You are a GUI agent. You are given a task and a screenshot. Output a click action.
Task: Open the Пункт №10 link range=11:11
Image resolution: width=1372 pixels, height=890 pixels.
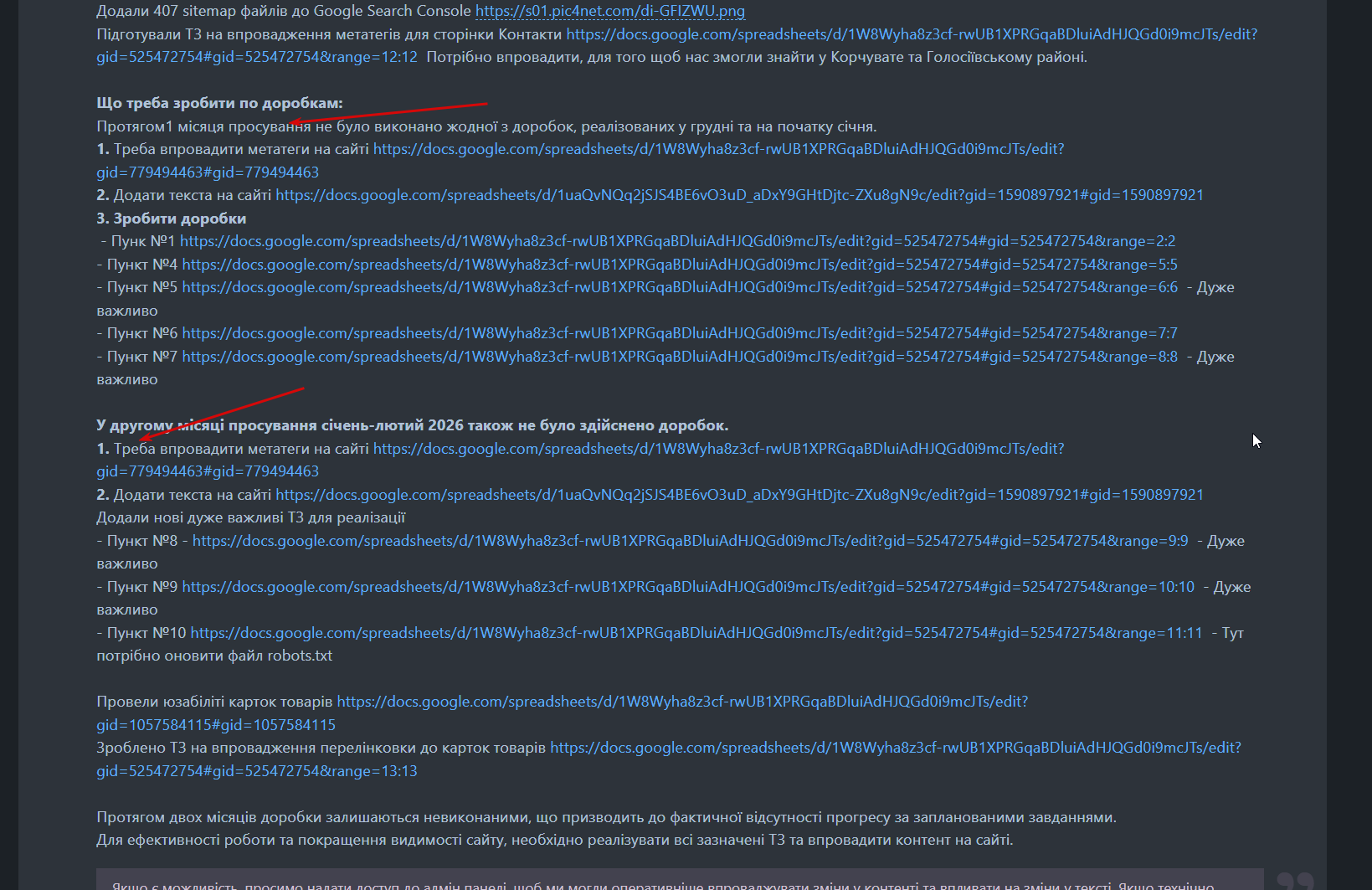tap(696, 633)
